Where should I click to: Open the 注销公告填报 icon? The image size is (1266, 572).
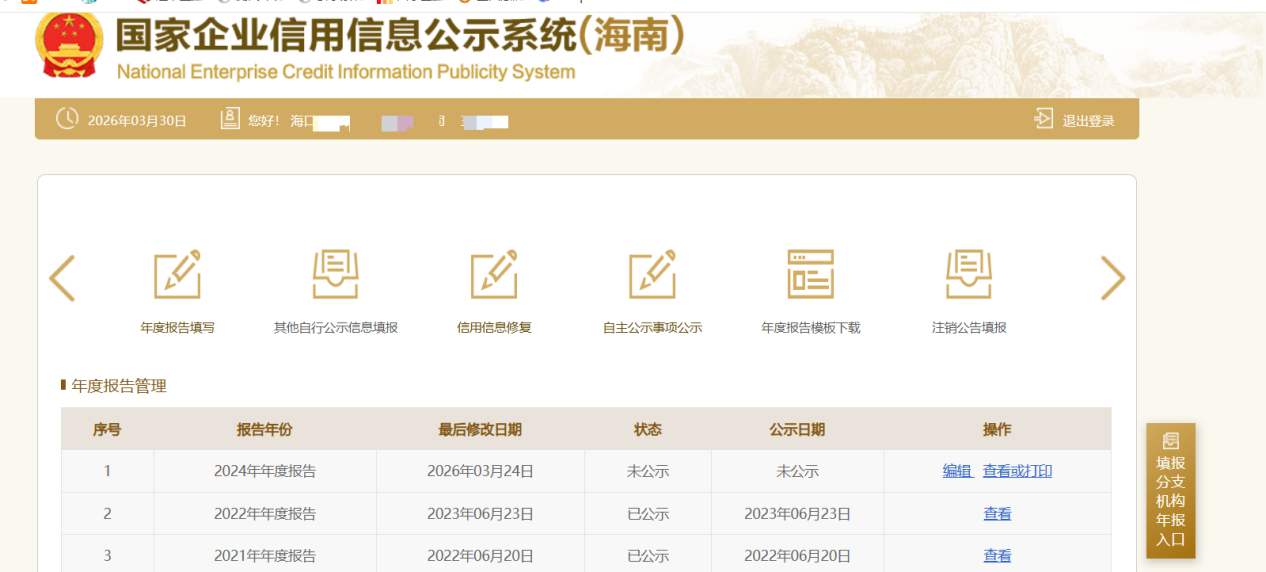coord(968,275)
